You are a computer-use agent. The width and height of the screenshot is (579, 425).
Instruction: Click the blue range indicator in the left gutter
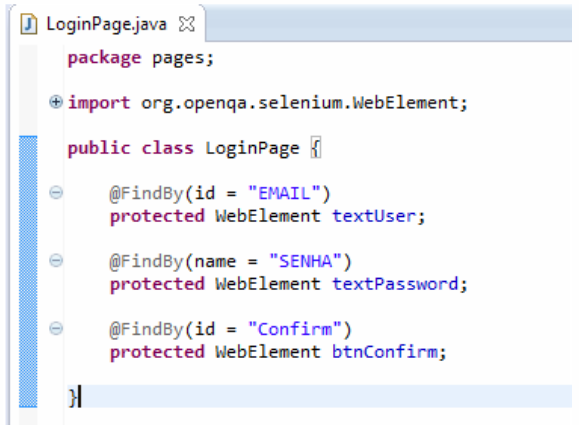pyautogui.click(x=28, y=271)
